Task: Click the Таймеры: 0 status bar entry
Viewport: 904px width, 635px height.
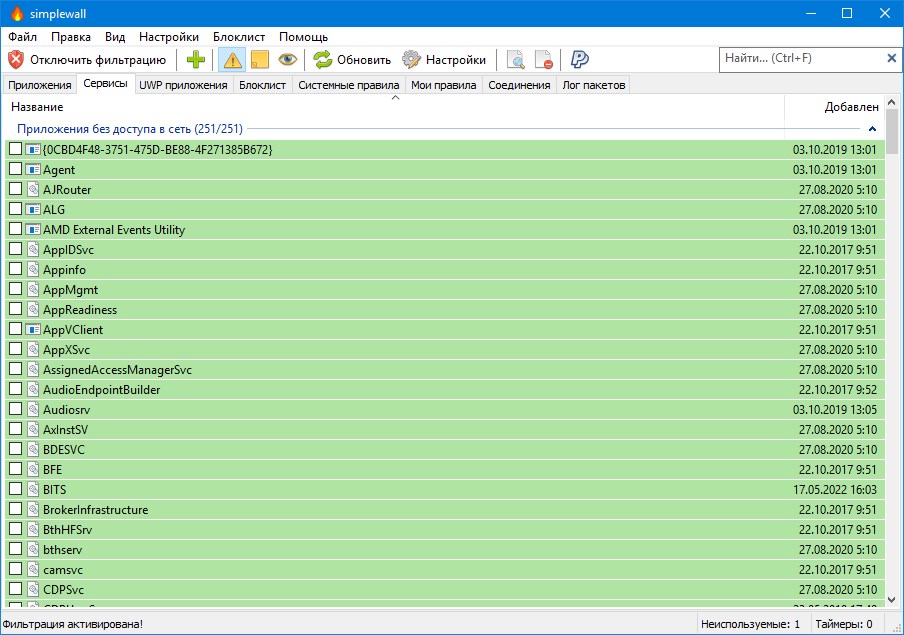Action: click(x=844, y=624)
